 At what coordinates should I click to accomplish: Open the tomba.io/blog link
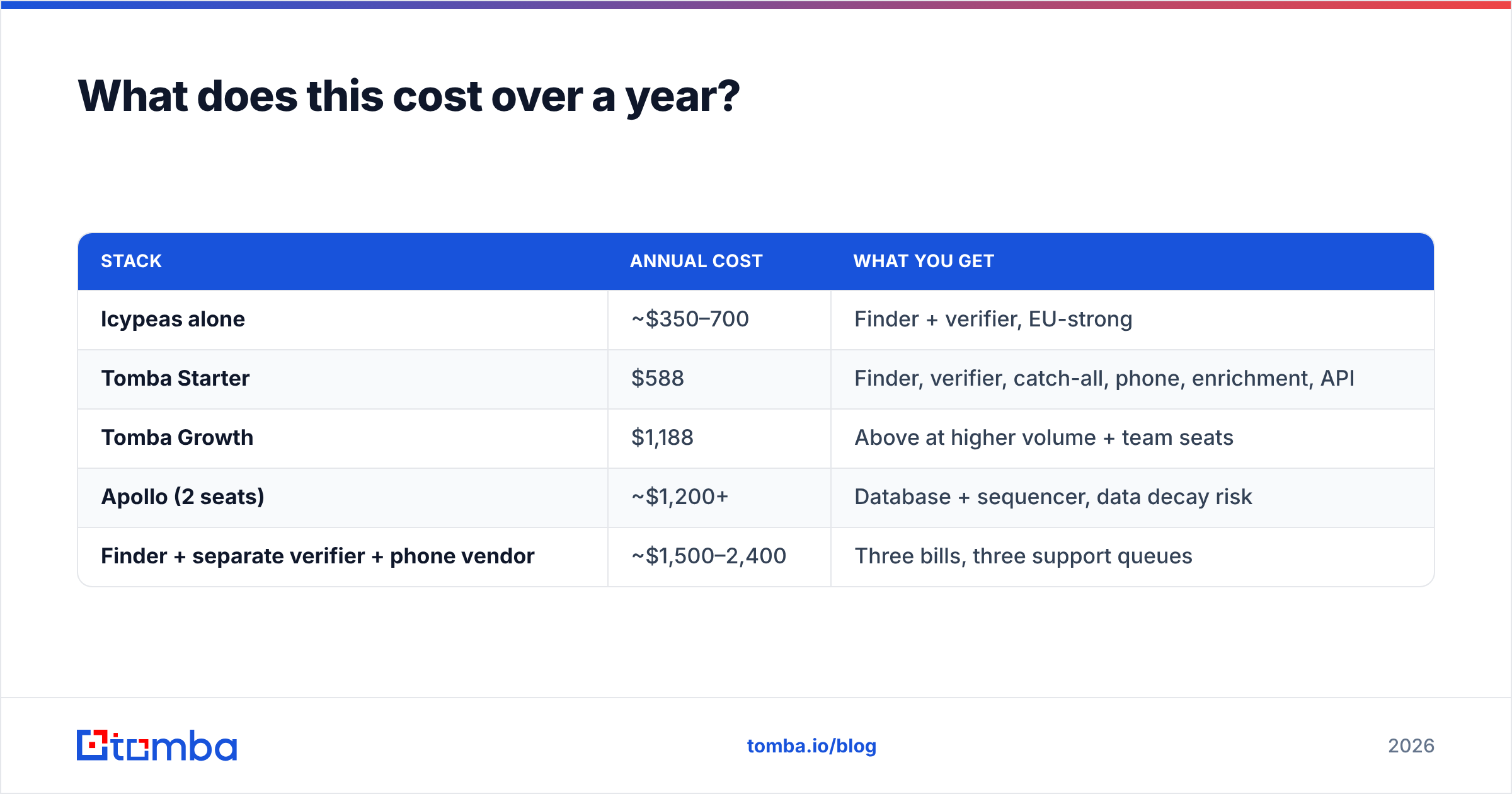811,746
